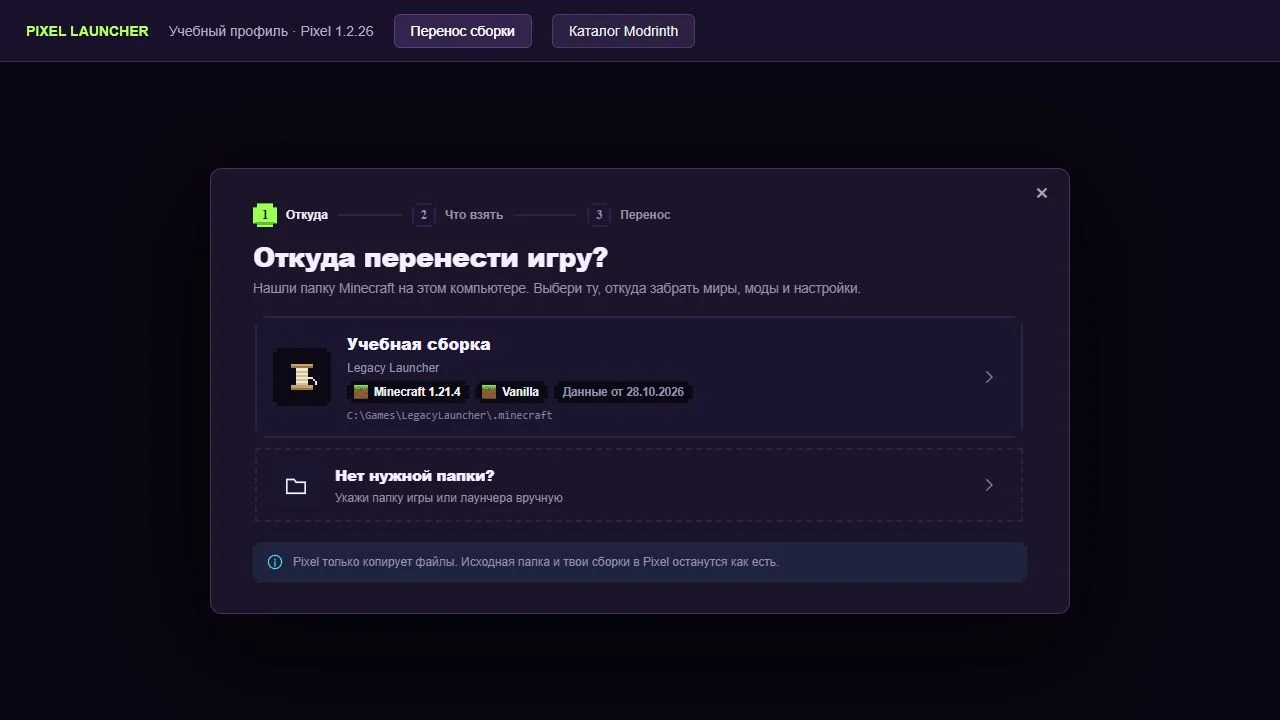Choose the Учебная сборка card
The image size is (1280, 720).
click(x=638, y=377)
